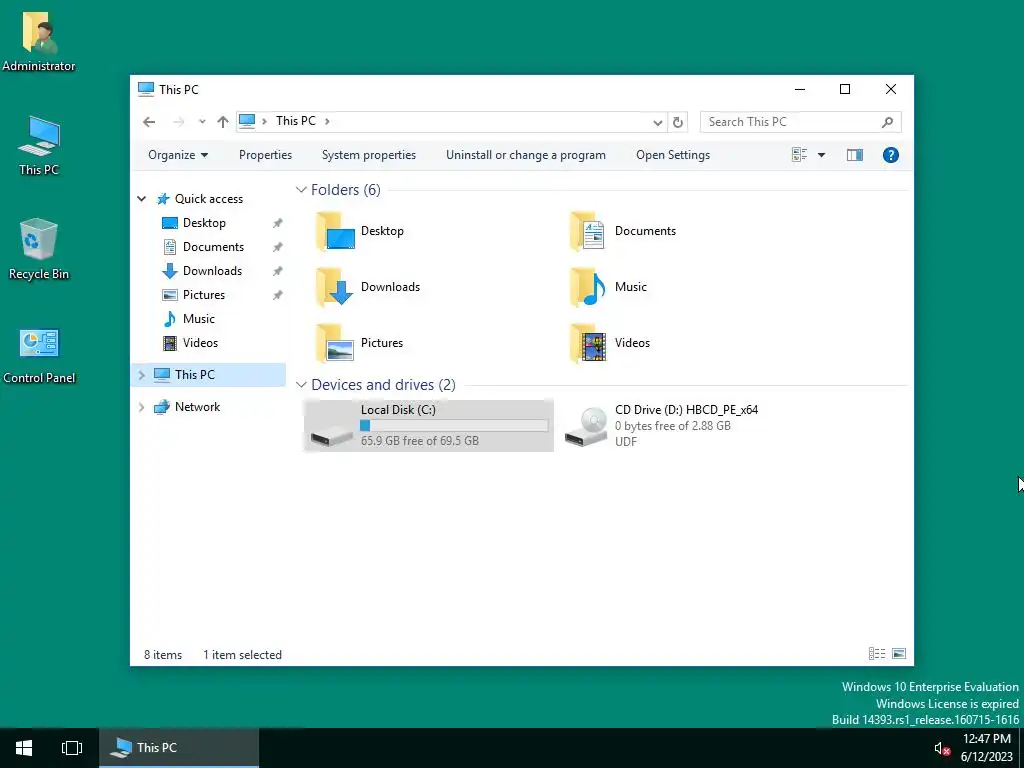Click Properties in the command bar
Screen dimensions: 1024x768
265,155
